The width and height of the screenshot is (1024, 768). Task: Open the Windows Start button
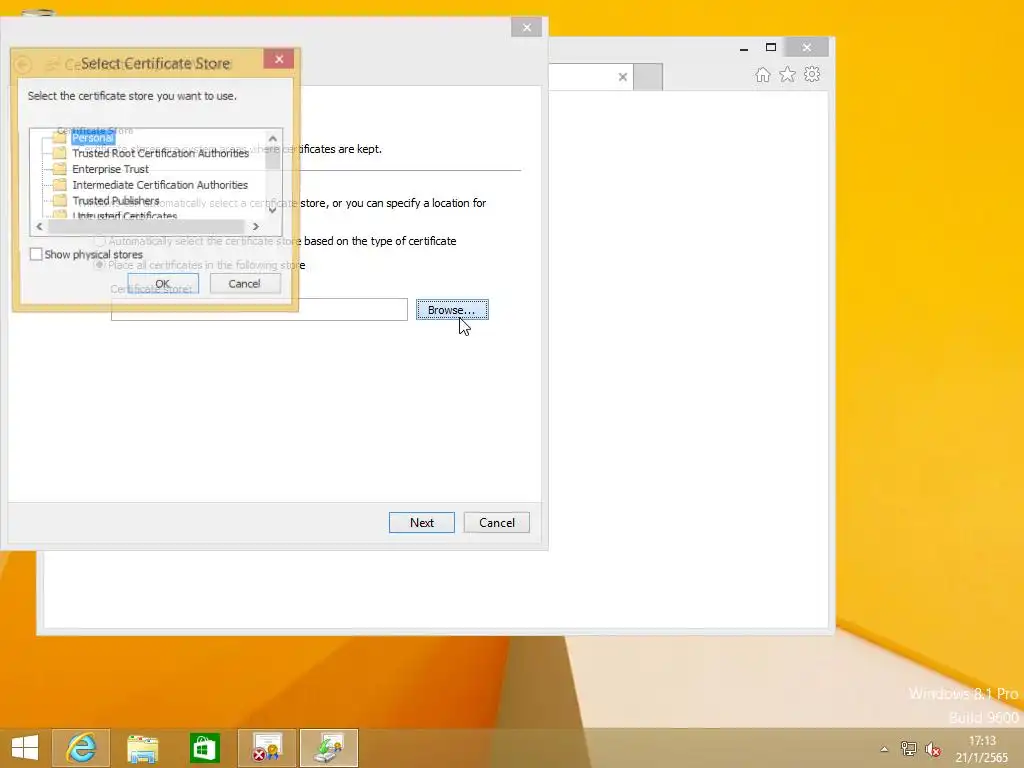(25, 748)
